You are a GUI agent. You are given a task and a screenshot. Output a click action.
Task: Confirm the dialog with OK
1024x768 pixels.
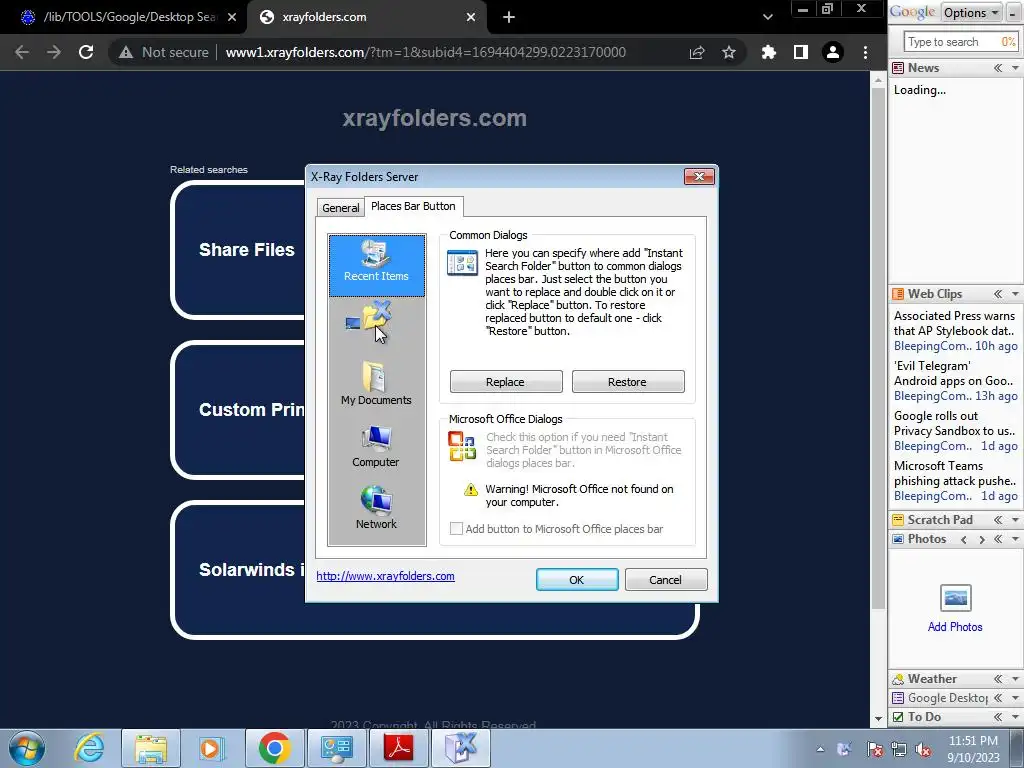click(577, 580)
